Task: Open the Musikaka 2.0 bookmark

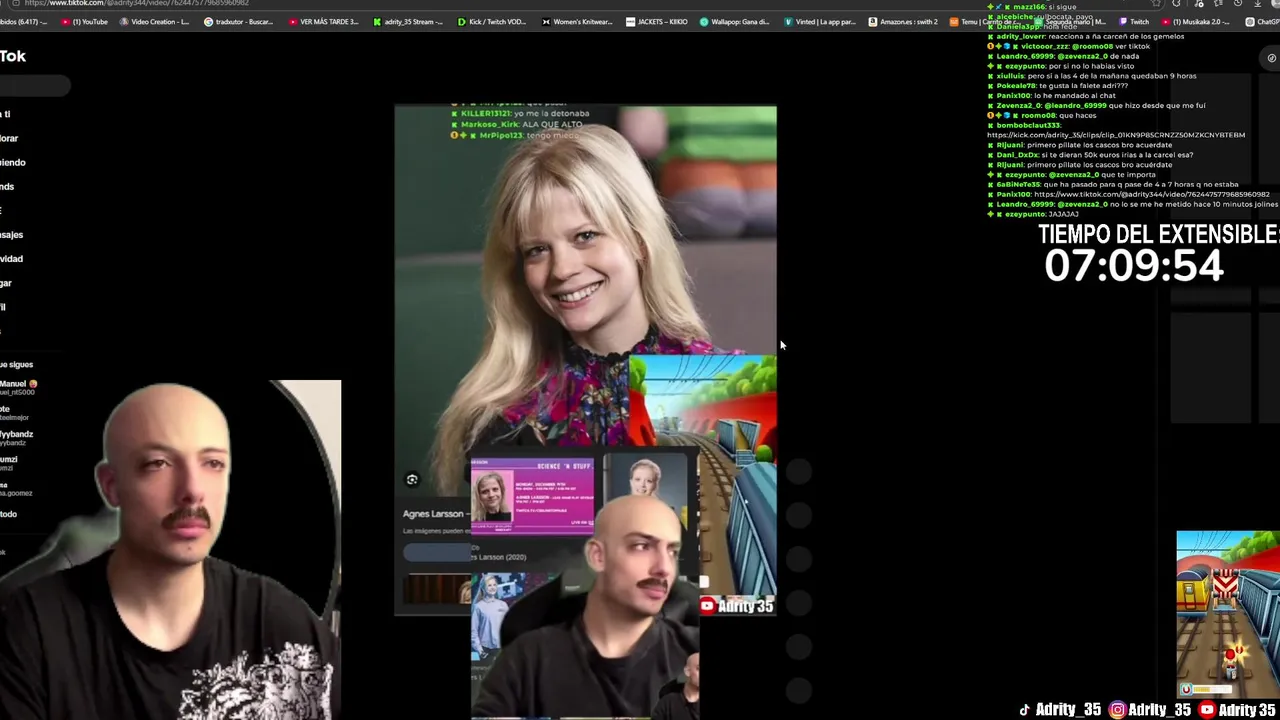Action: [1198, 22]
